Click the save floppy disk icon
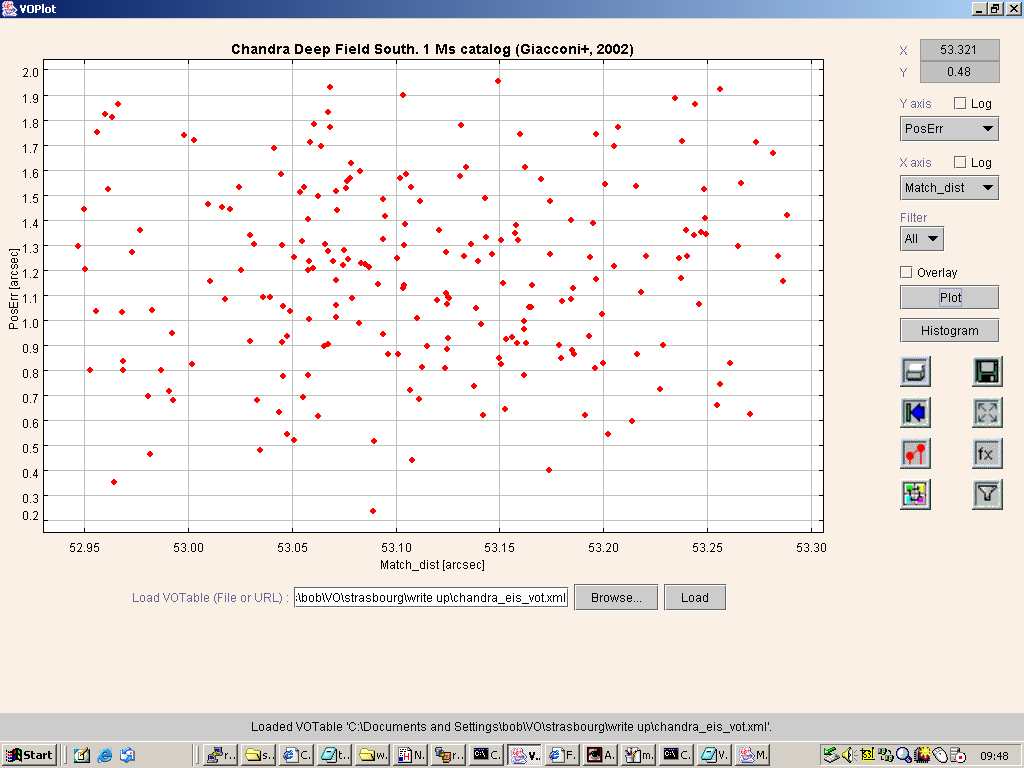The height and width of the screenshot is (768, 1024). tap(987, 372)
